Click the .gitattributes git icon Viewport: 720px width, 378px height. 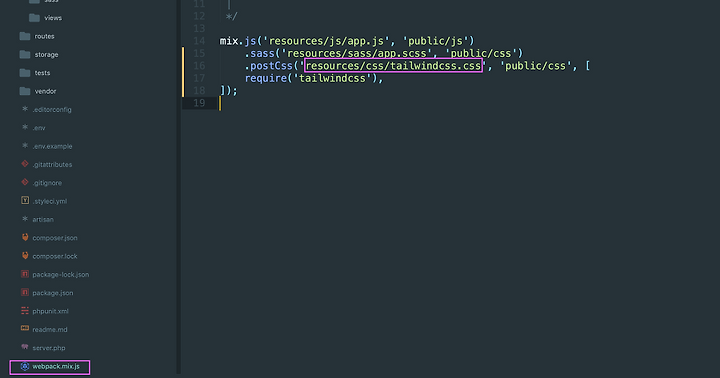25,164
